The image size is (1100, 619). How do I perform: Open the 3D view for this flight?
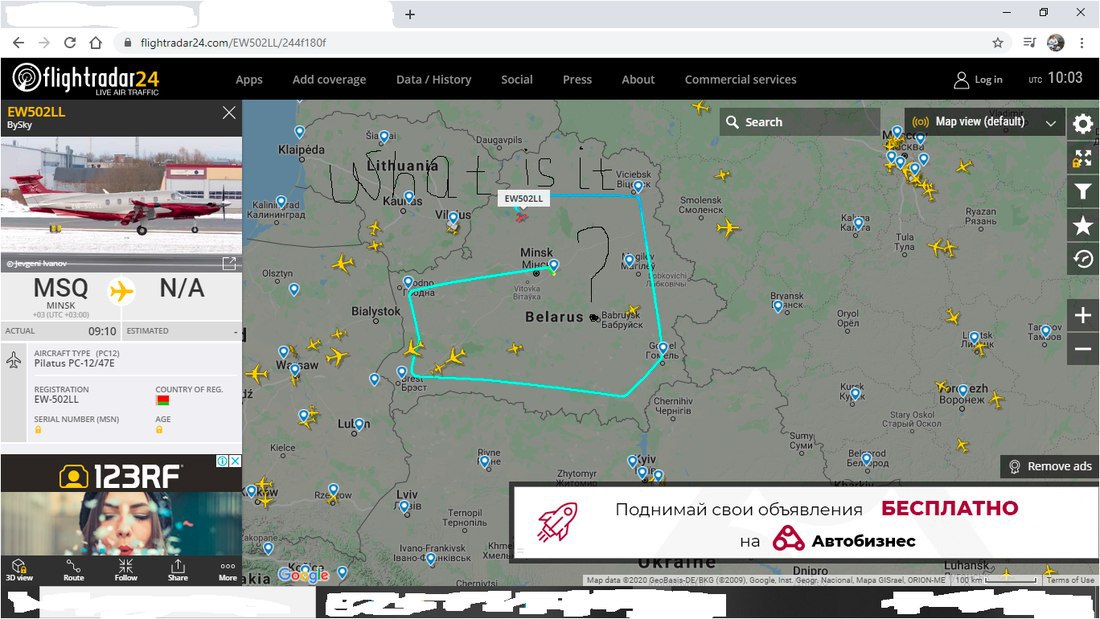[20, 570]
